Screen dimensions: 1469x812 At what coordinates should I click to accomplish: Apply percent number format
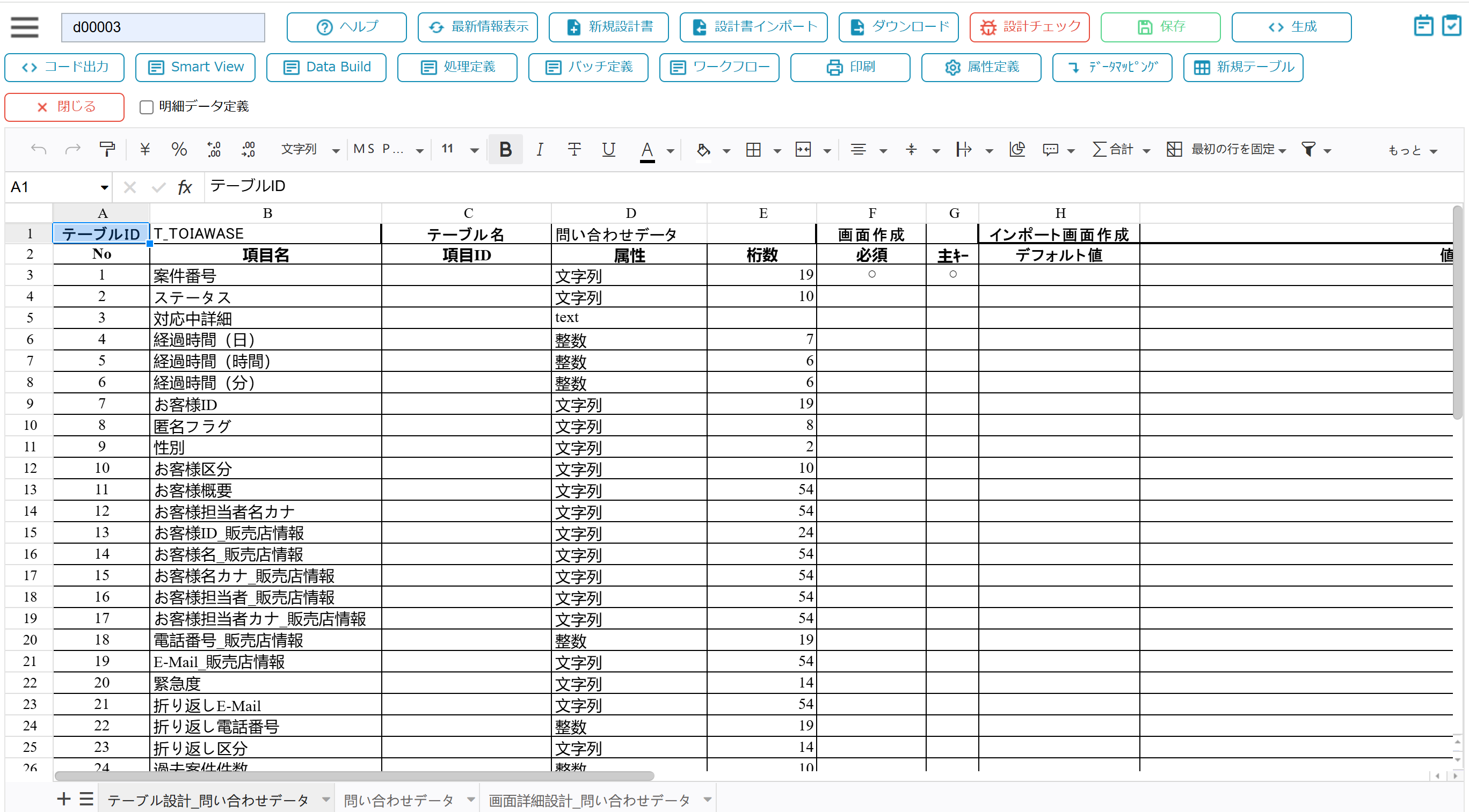coord(179,149)
